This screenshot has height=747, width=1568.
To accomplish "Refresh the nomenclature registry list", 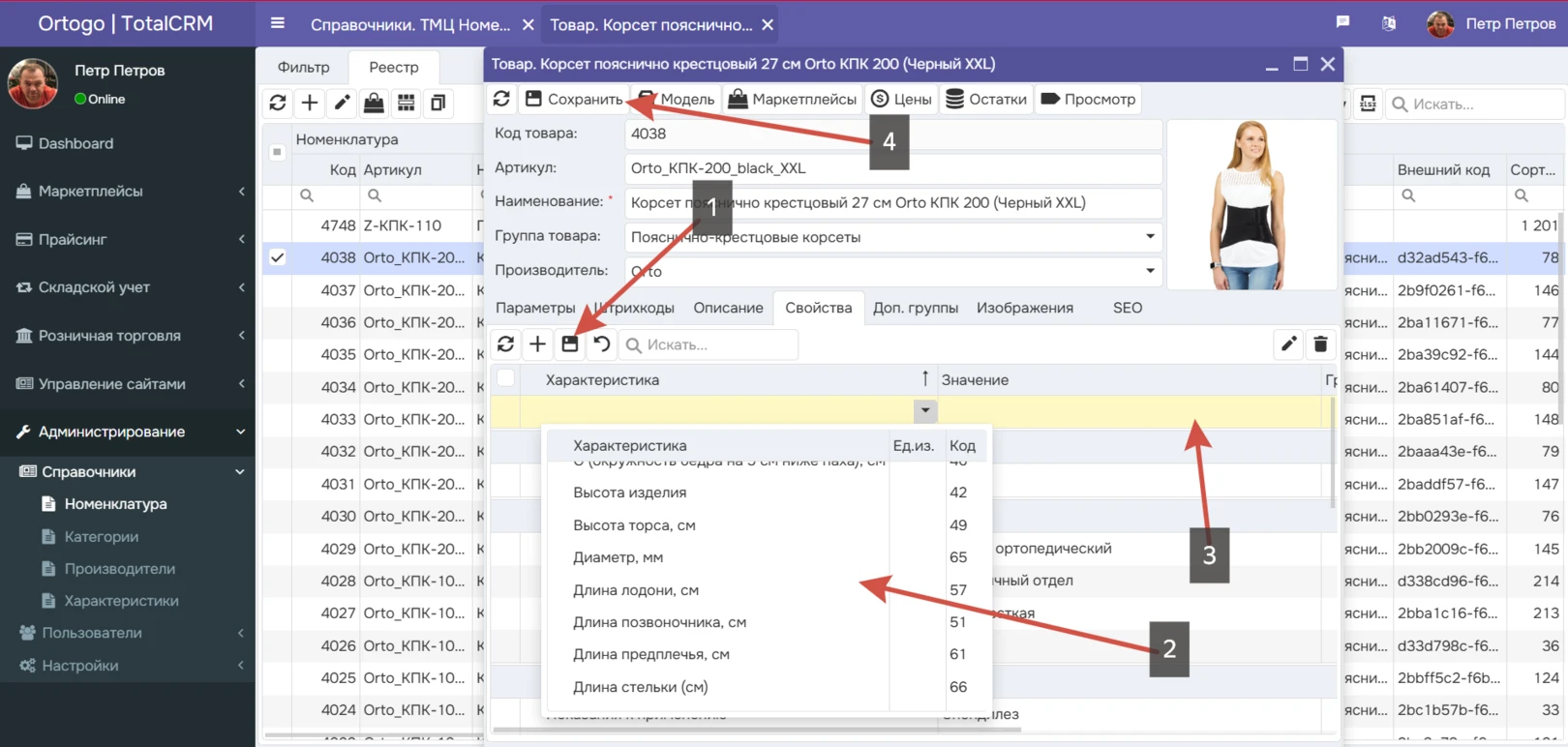I will click(x=278, y=103).
